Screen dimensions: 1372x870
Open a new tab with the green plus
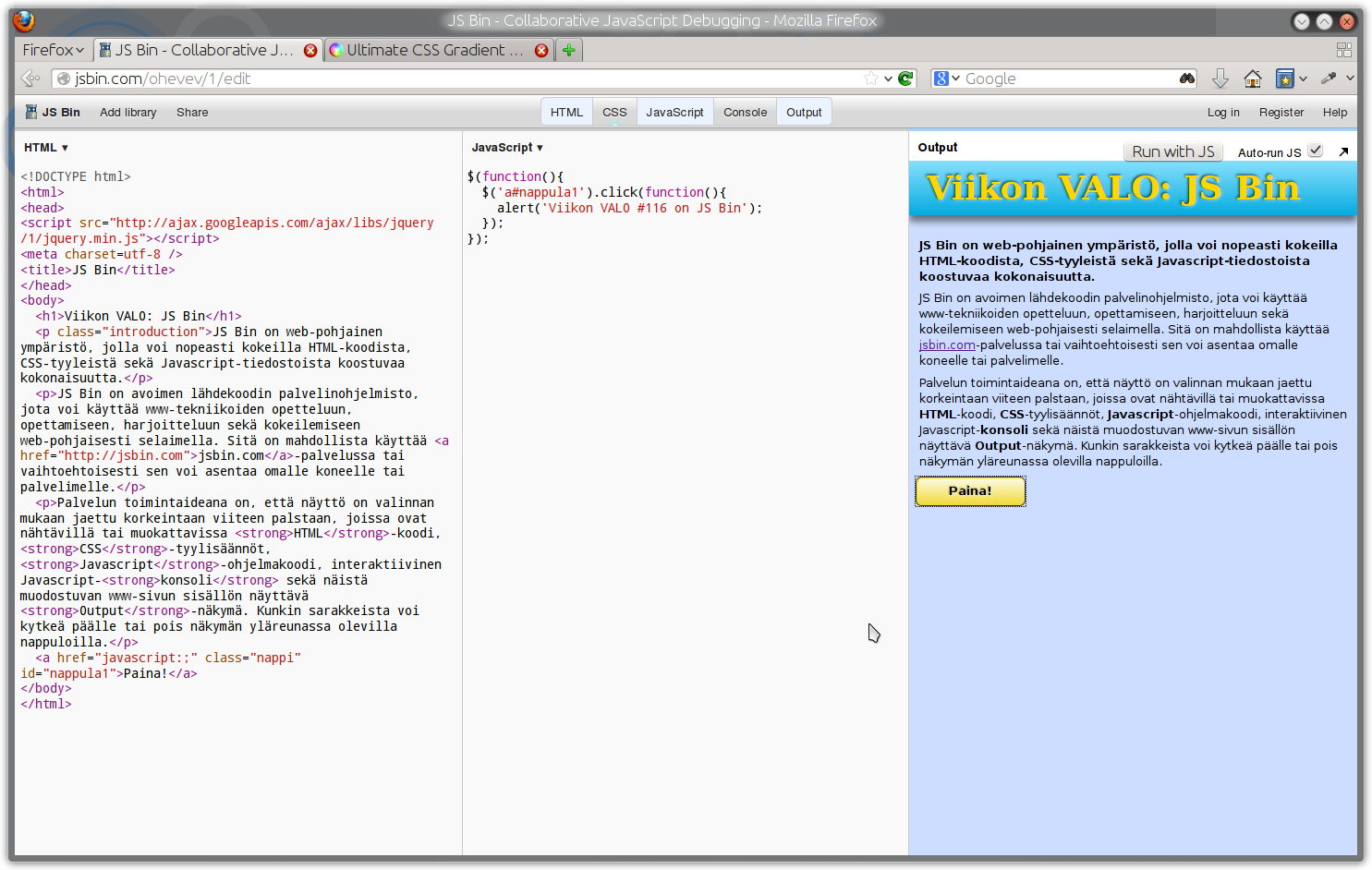click(569, 50)
